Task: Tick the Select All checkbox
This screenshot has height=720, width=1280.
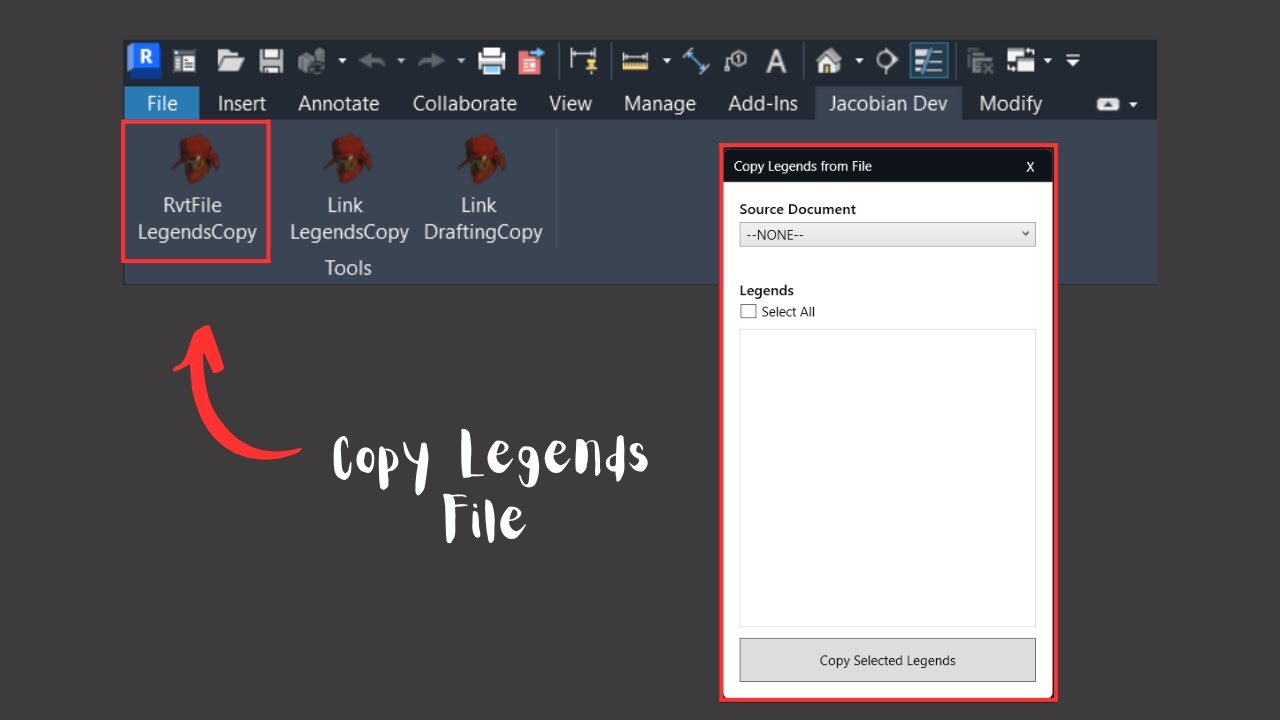Action: [748, 311]
